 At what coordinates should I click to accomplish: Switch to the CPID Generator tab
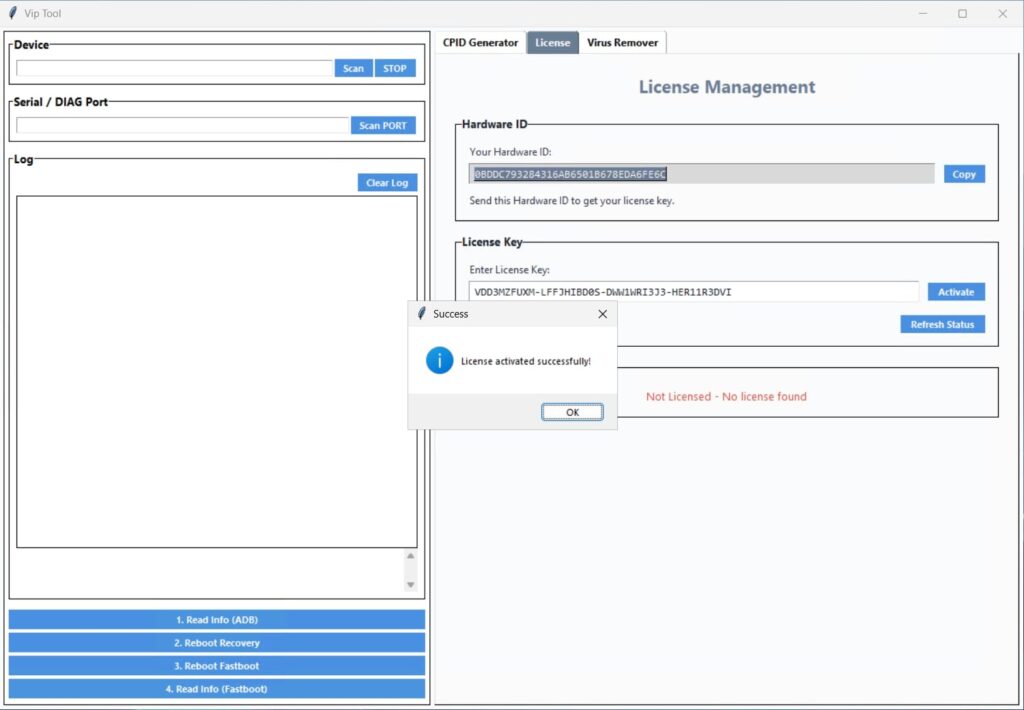coord(480,43)
